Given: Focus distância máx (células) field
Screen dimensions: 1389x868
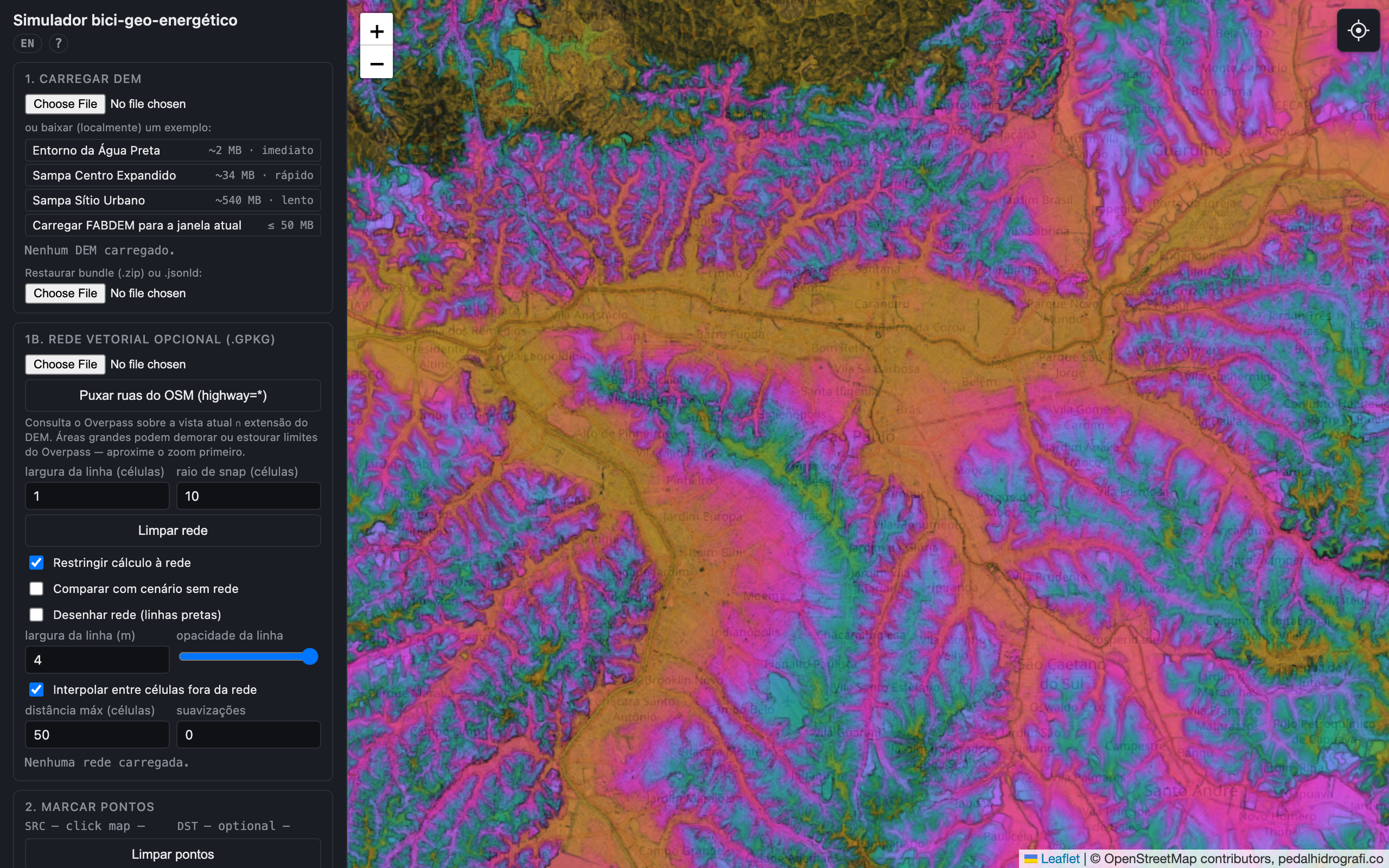Looking at the screenshot, I should click(97, 735).
